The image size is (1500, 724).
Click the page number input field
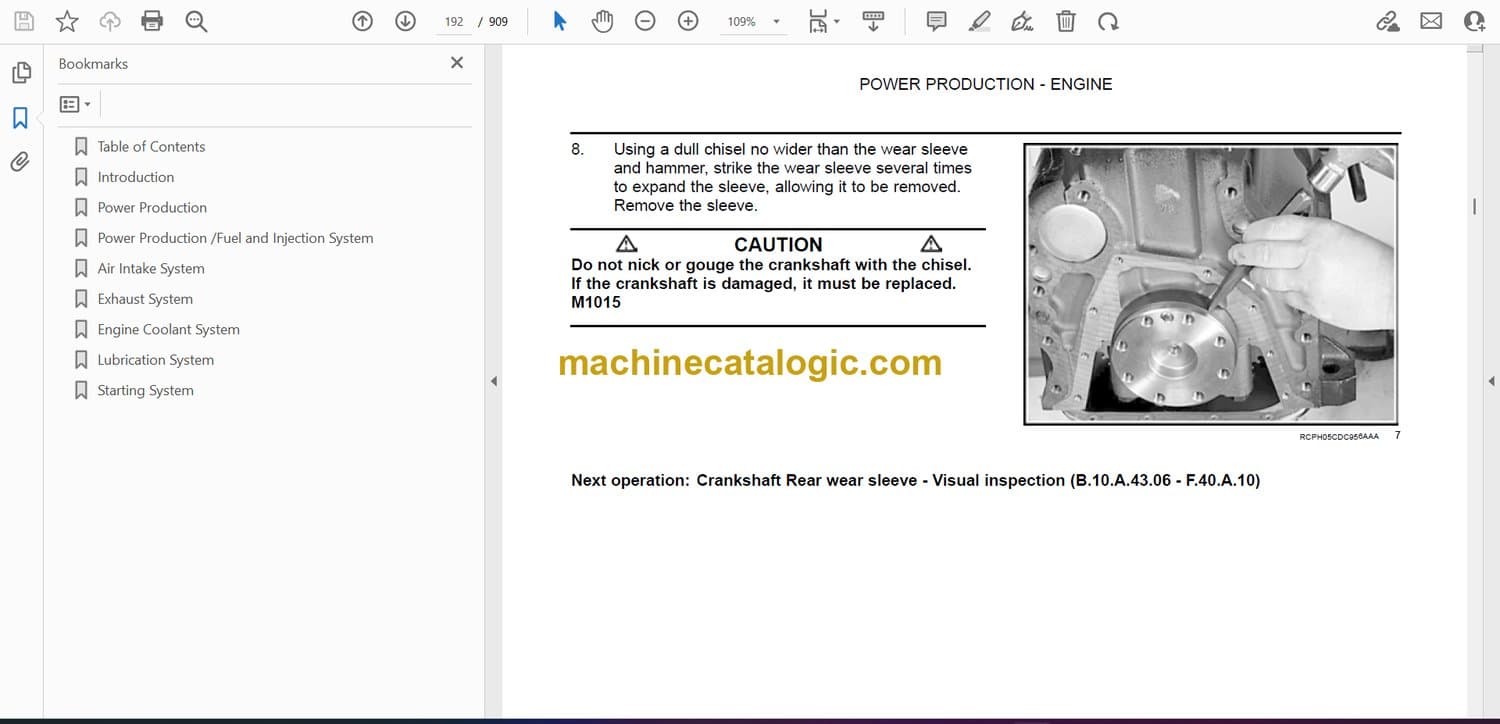(x=454, y=21)
